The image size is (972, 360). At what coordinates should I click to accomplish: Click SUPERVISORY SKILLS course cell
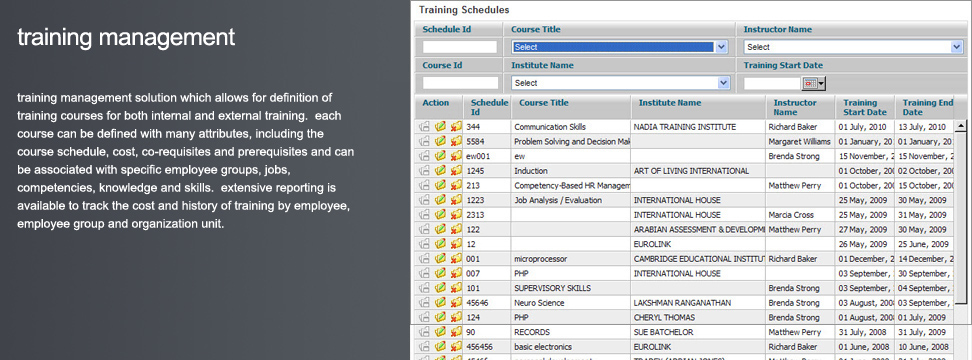click(571, 288)
